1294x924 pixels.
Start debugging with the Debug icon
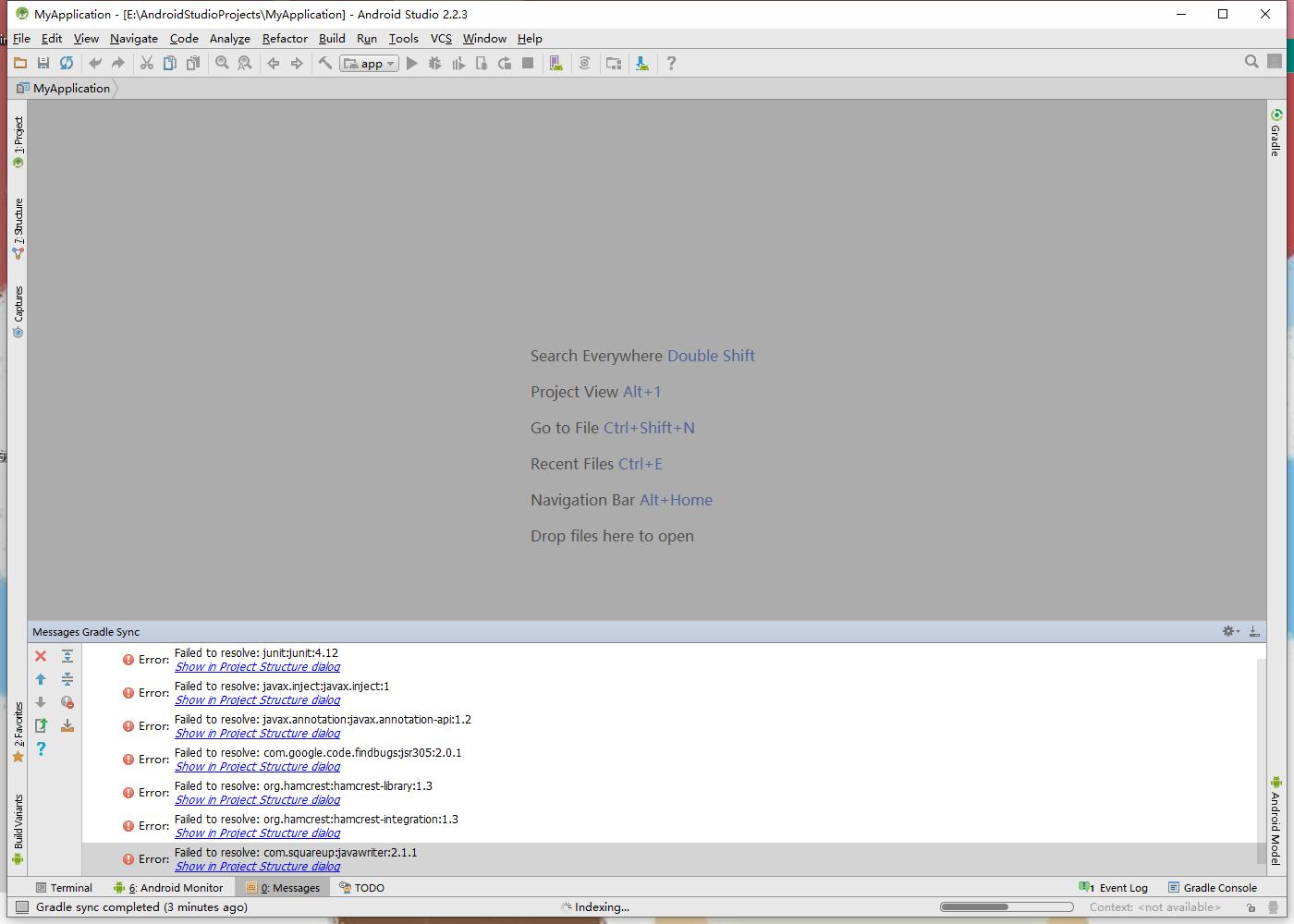(434, 63)
